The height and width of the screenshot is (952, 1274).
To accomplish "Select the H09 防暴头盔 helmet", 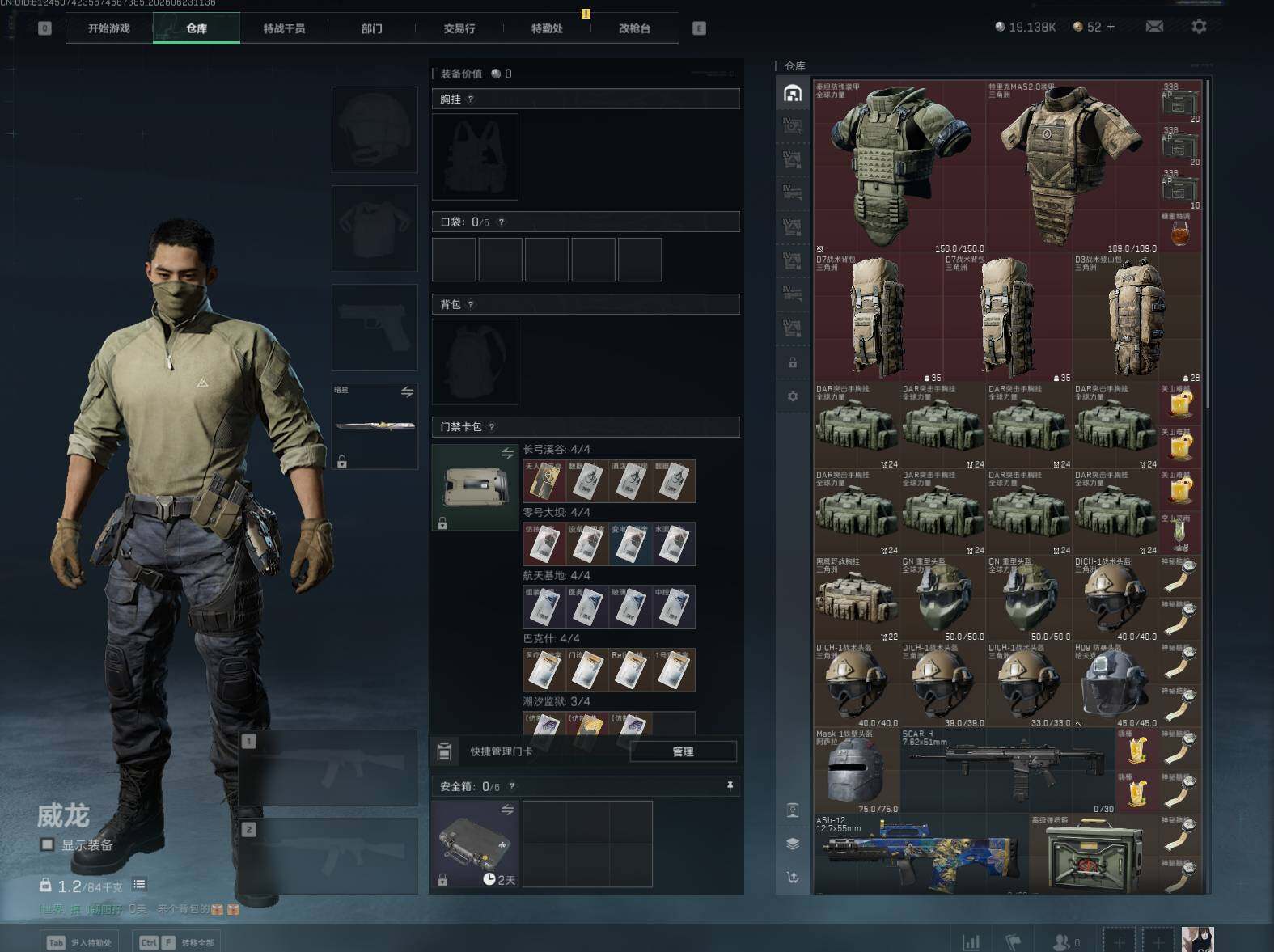I will point(1115,685).
